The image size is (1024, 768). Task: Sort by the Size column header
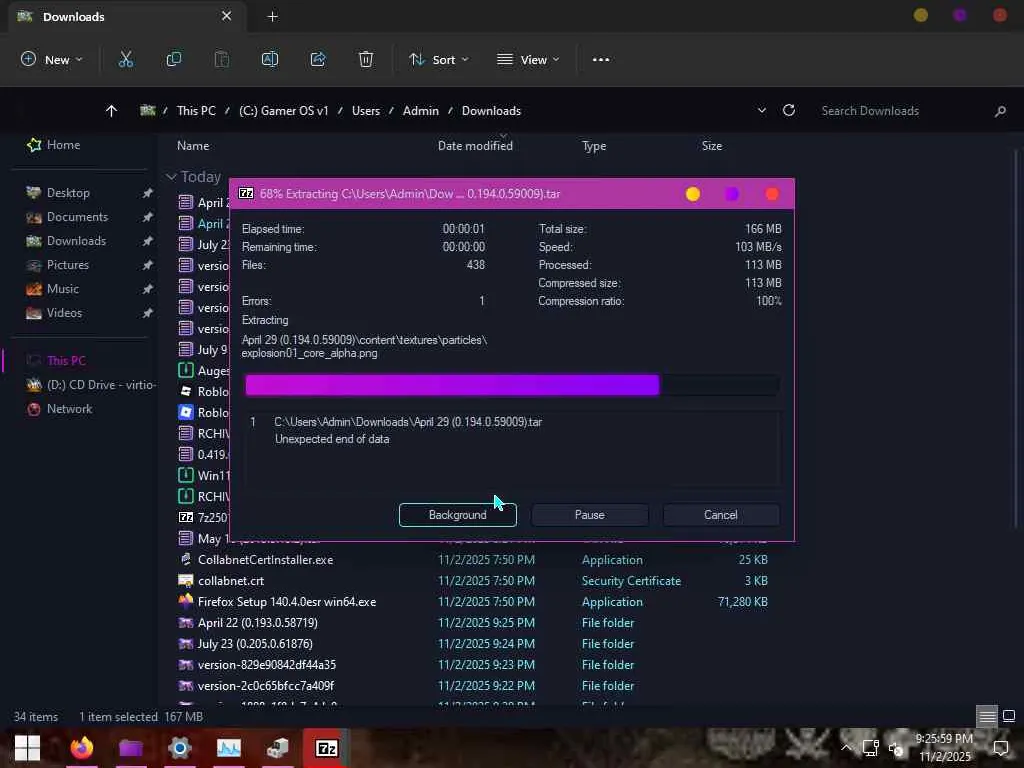coord(712,146)
